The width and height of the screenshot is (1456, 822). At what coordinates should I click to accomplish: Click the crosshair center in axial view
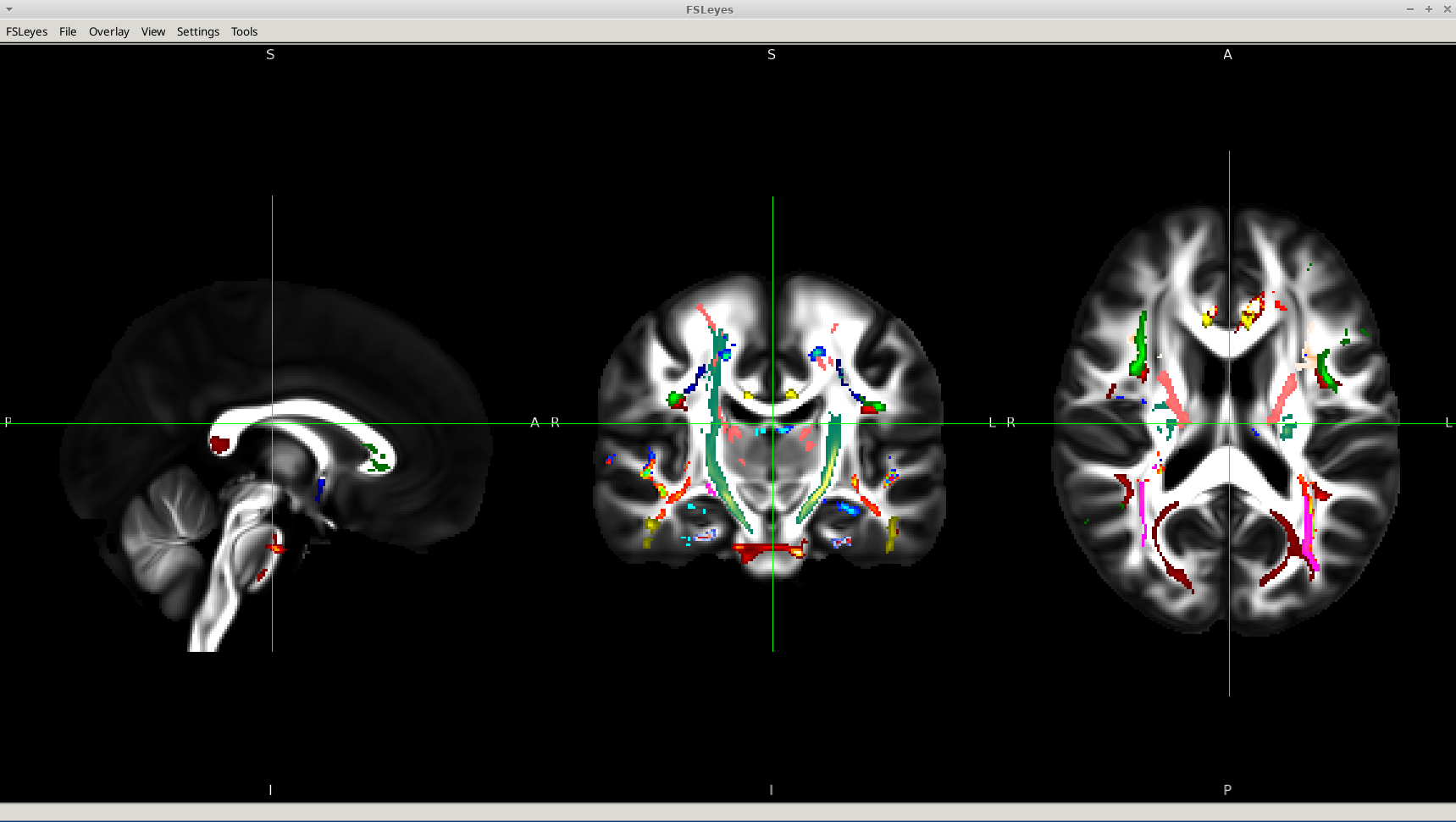(1229, 424)
